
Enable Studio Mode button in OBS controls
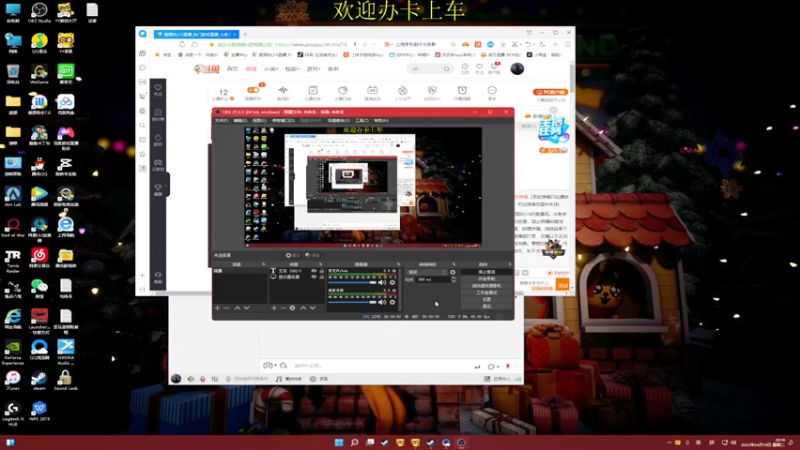pyautogui.click(x=487, y=292)
